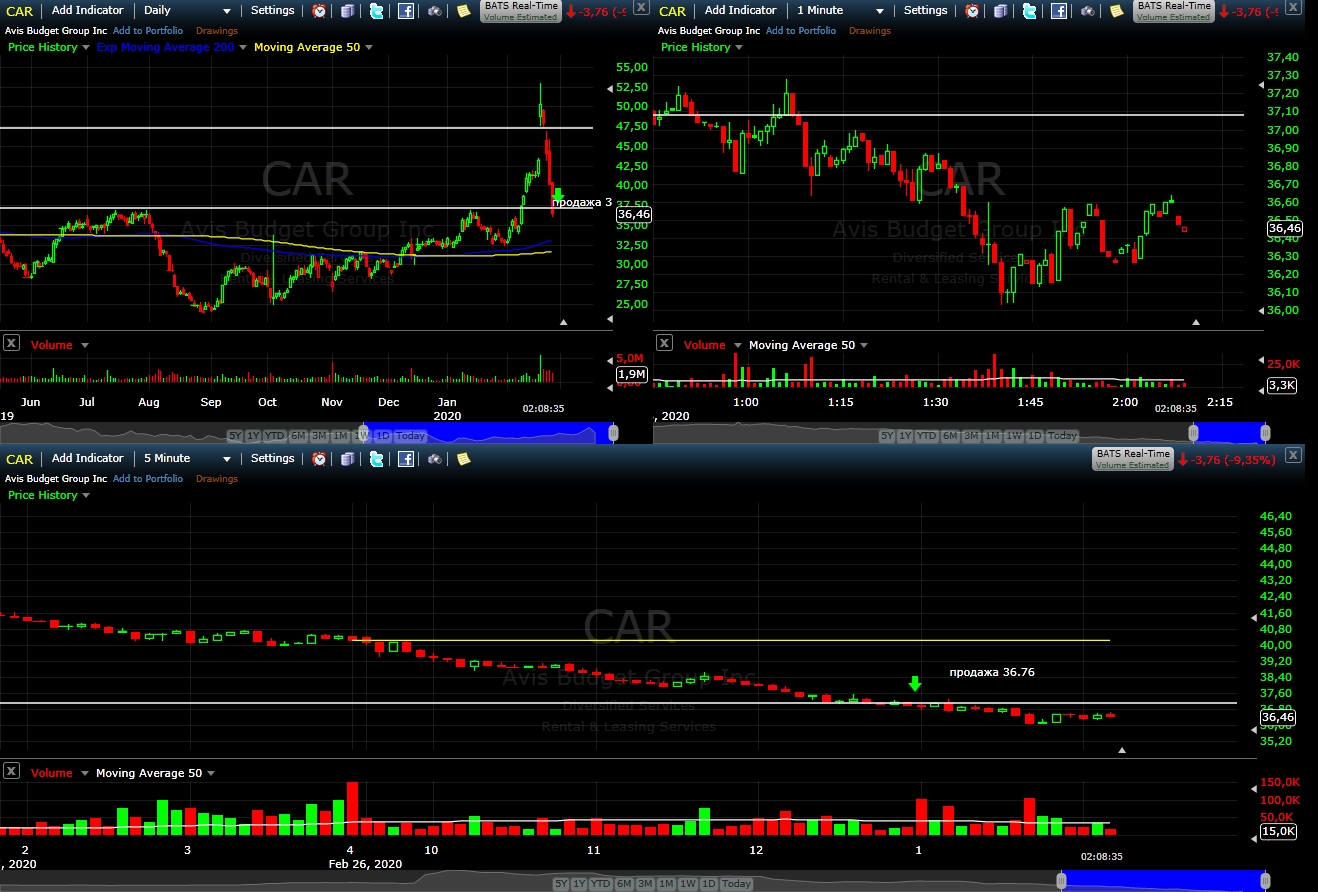
Task: Open the alarm clock alert in the 1 Minute chart
Action: [x=972, y=11]
